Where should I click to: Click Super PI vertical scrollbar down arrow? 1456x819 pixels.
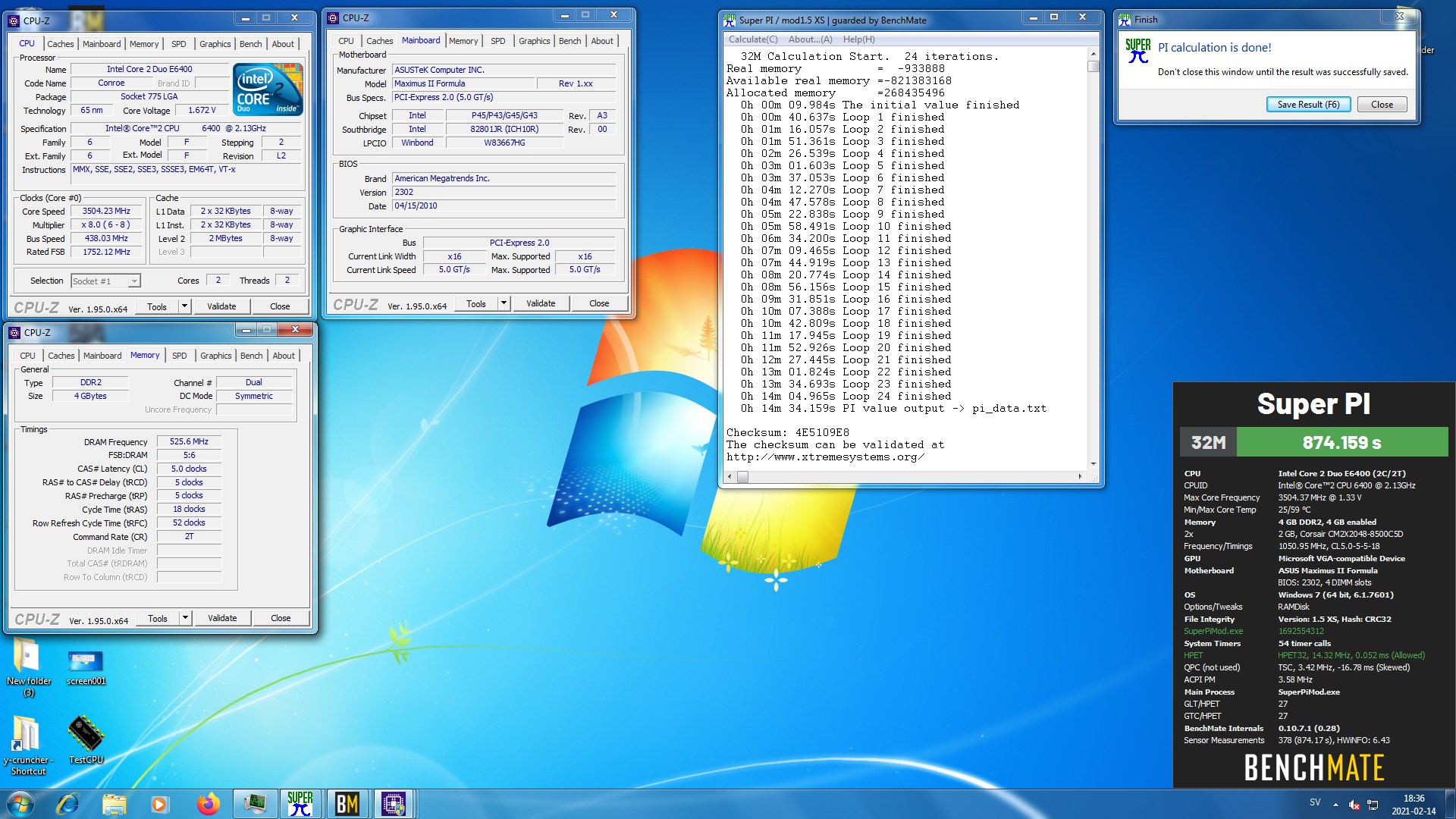1093,463
